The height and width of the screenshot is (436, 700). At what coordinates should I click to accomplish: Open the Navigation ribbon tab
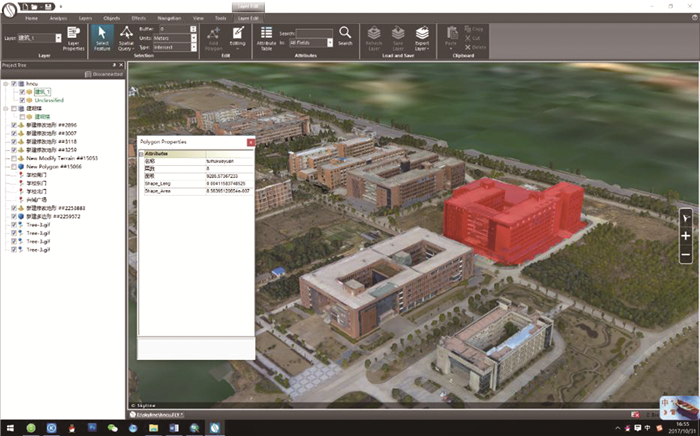pyautogui.click(x=165, y=18)
